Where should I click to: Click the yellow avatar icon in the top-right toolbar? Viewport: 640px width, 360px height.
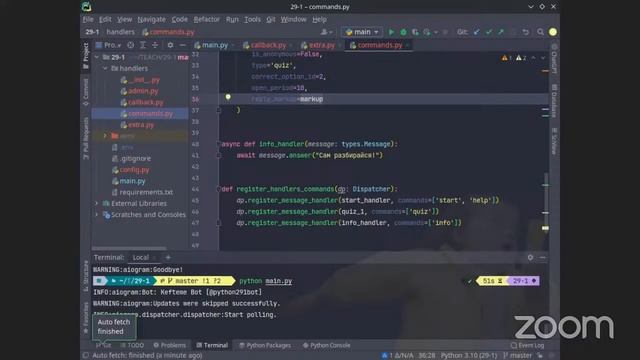(x=553, y=32)
